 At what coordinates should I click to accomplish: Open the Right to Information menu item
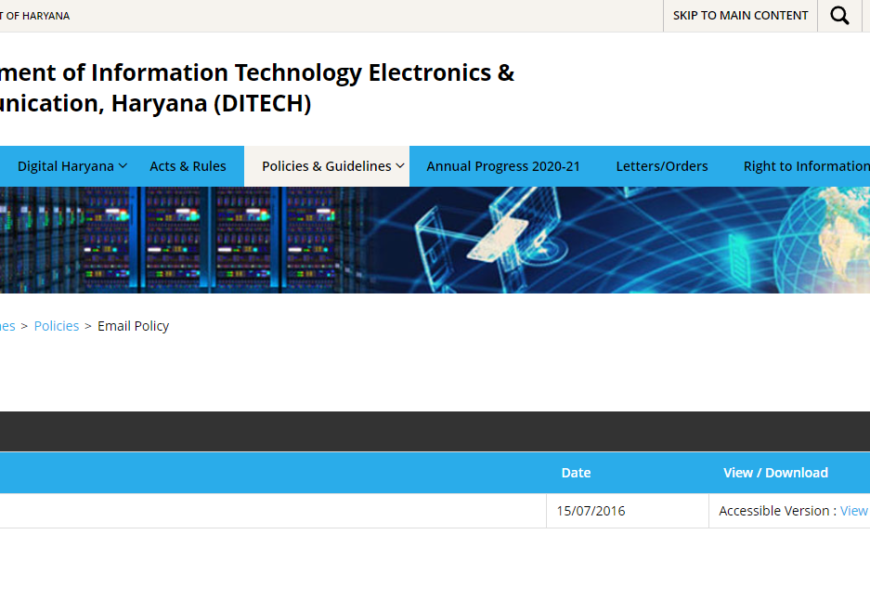pyautogui.click(x=805, y=166)
